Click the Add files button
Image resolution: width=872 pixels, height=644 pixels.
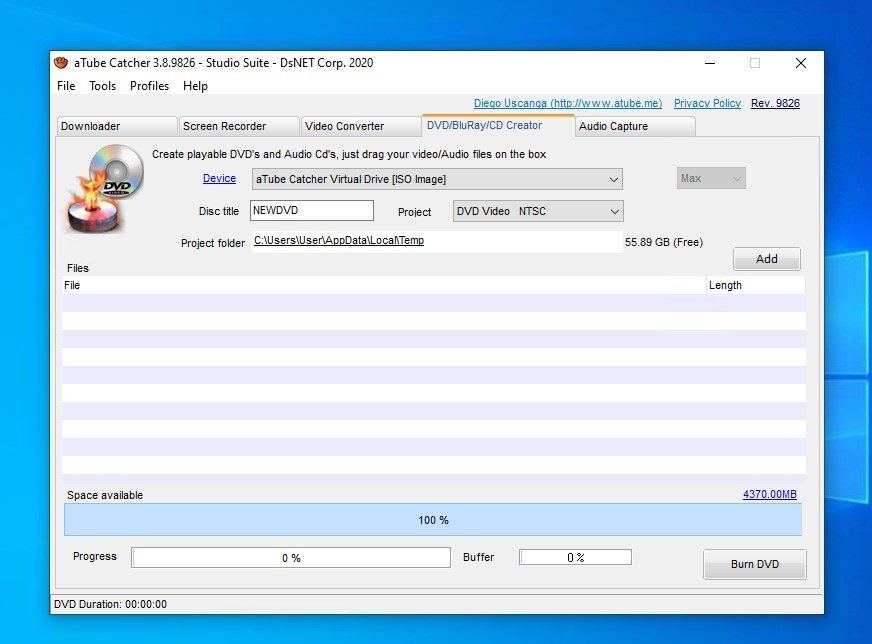(x=766, y=259)
